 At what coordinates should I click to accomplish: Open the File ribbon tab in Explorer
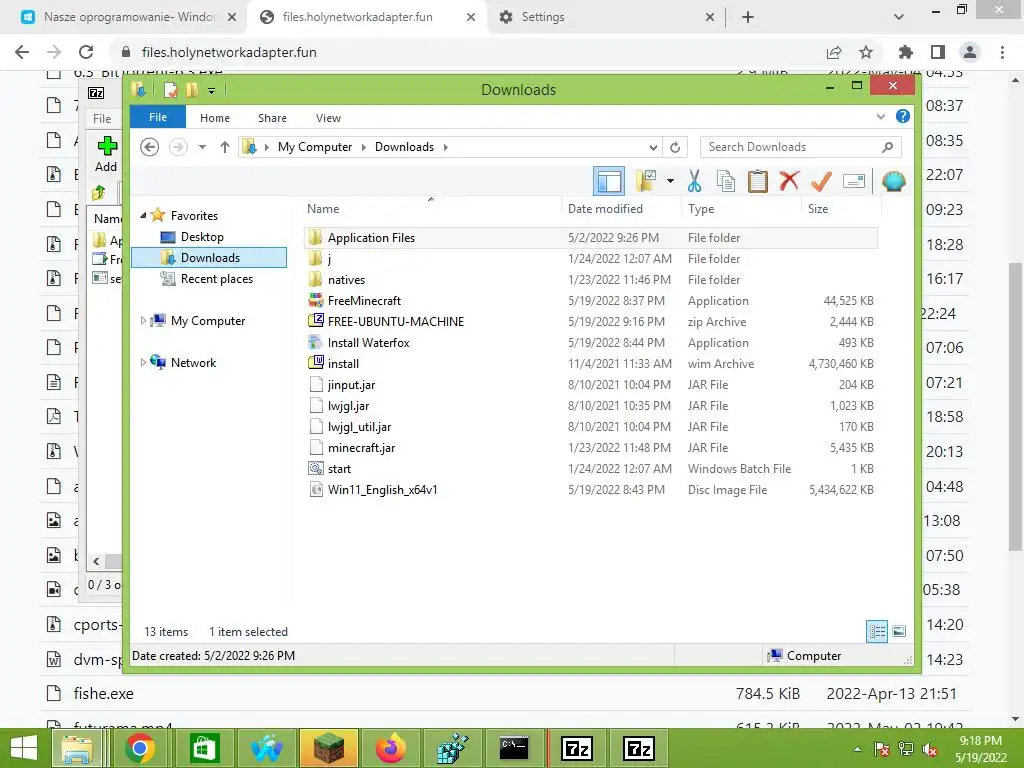158,117
